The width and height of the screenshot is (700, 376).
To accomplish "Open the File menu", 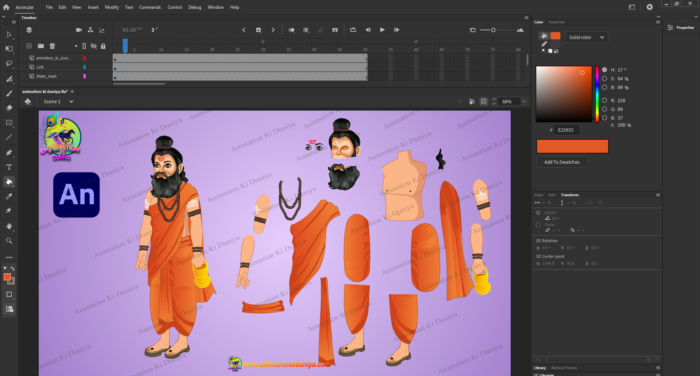I will pos(49,7).
